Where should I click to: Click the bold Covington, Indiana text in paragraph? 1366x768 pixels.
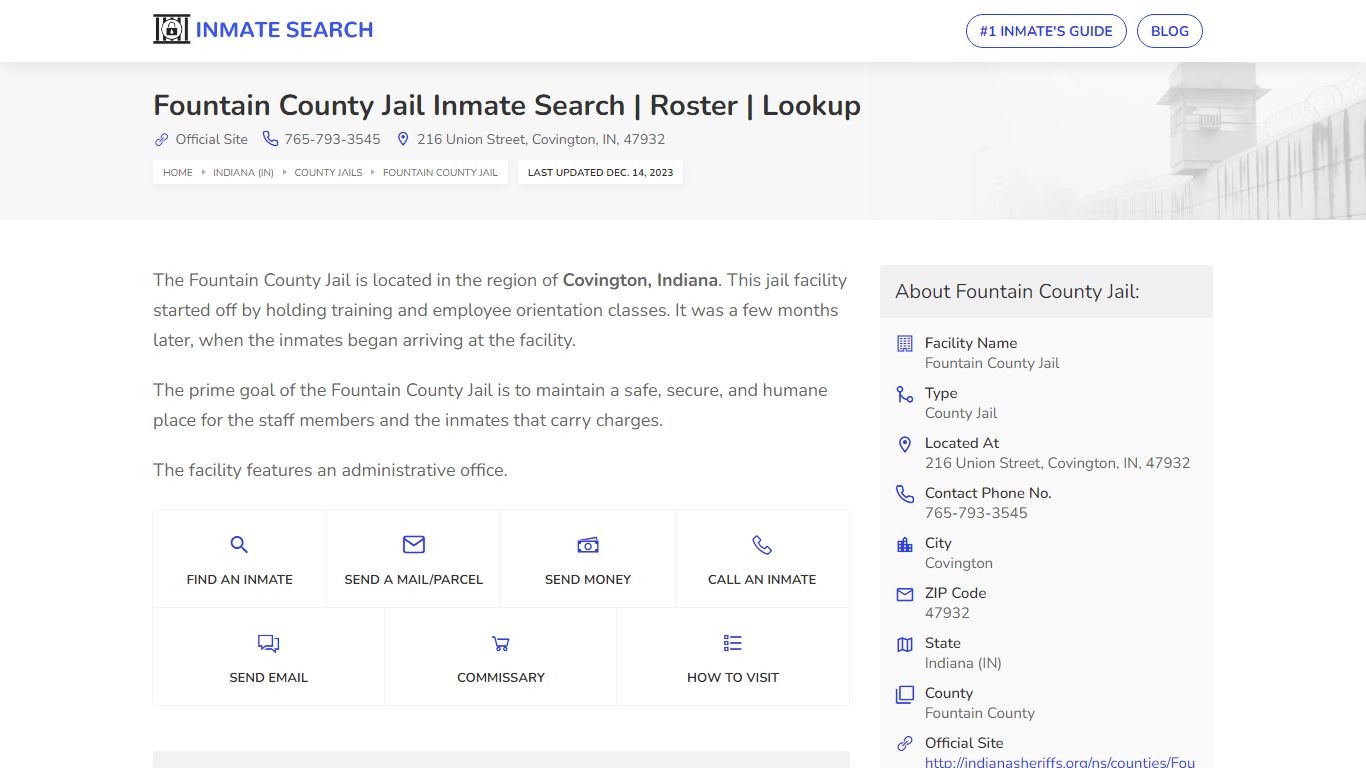(x=640, y=280)
